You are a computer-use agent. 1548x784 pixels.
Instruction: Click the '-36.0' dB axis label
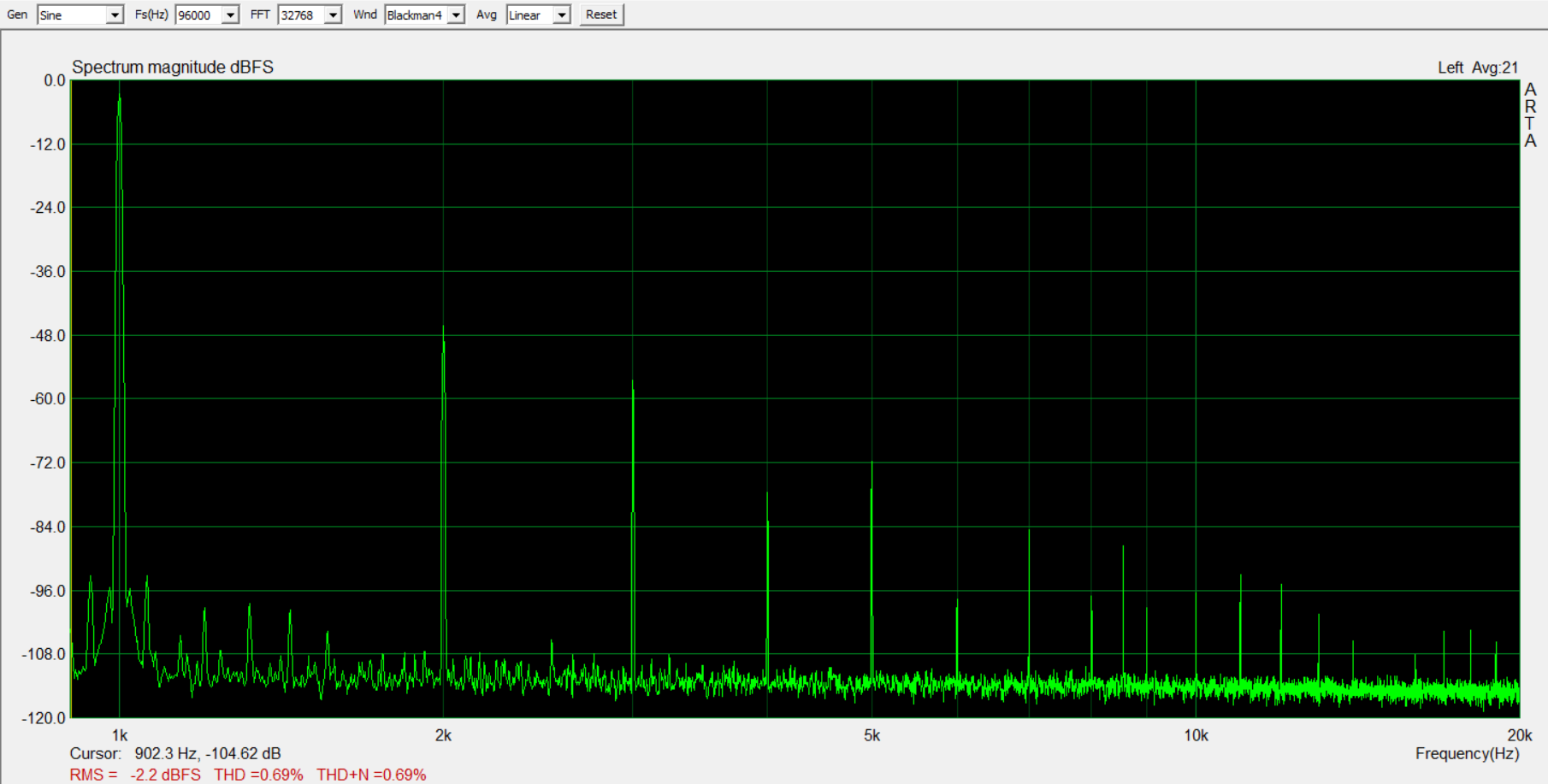[48, 272]
